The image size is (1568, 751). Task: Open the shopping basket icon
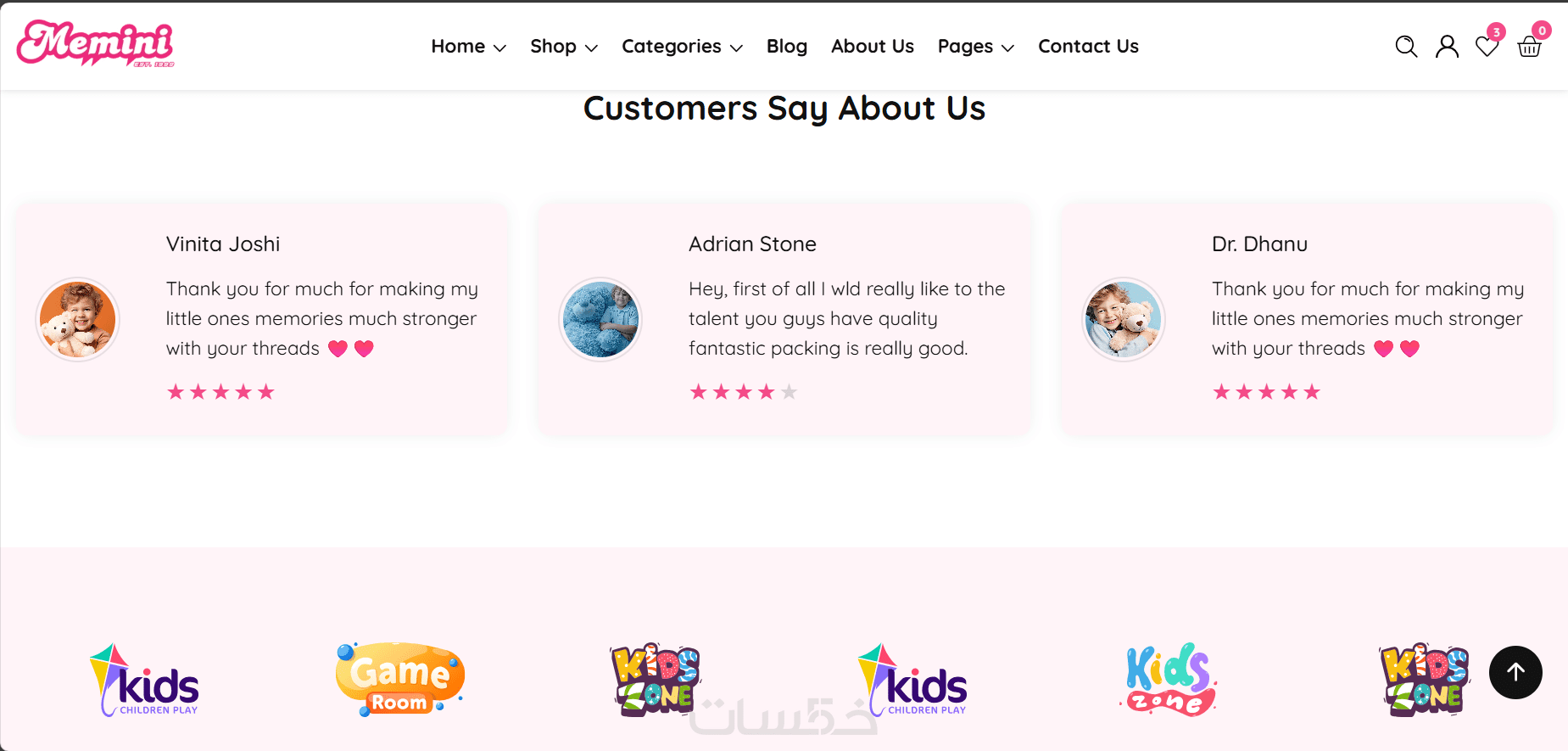pos(1529,47)
